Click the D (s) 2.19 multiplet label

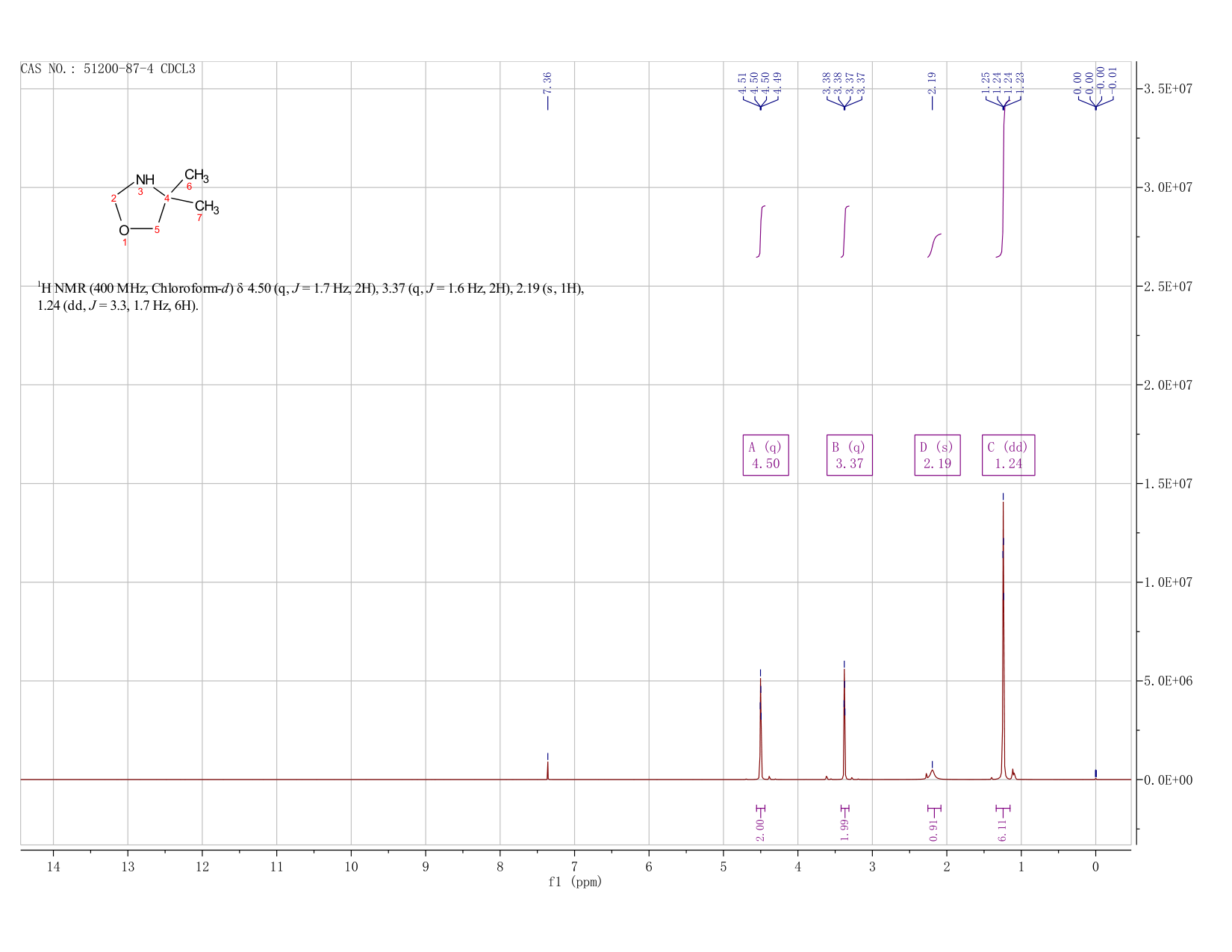938,455
